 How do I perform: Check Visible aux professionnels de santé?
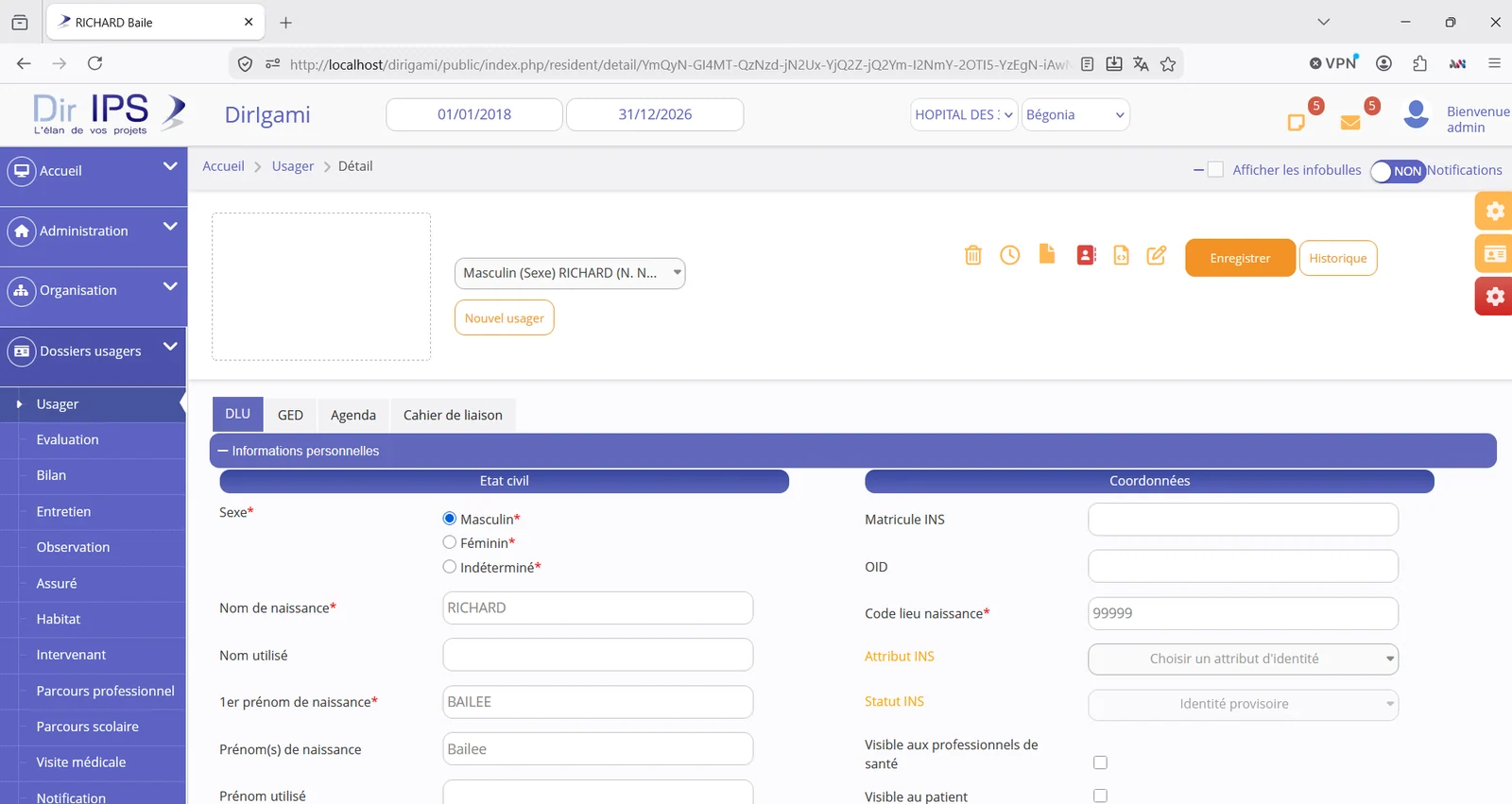[1100, 762]
